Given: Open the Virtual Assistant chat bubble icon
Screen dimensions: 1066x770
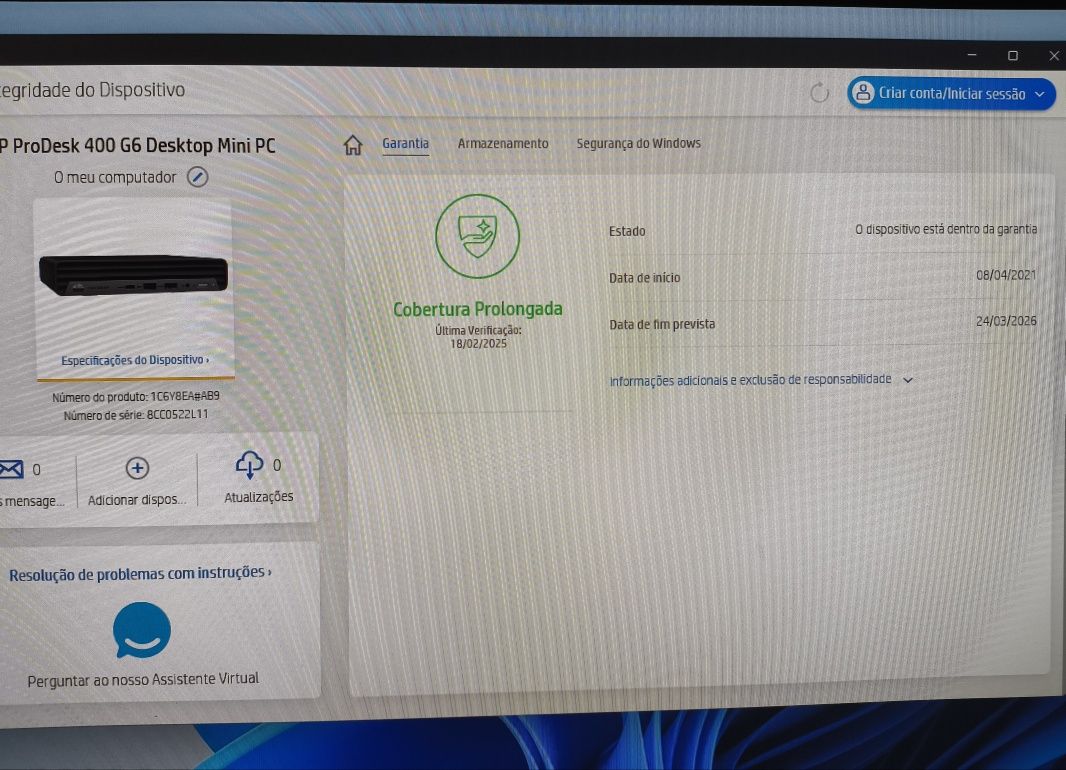Looking at the screenshot, I should click(x=141, y=631).
